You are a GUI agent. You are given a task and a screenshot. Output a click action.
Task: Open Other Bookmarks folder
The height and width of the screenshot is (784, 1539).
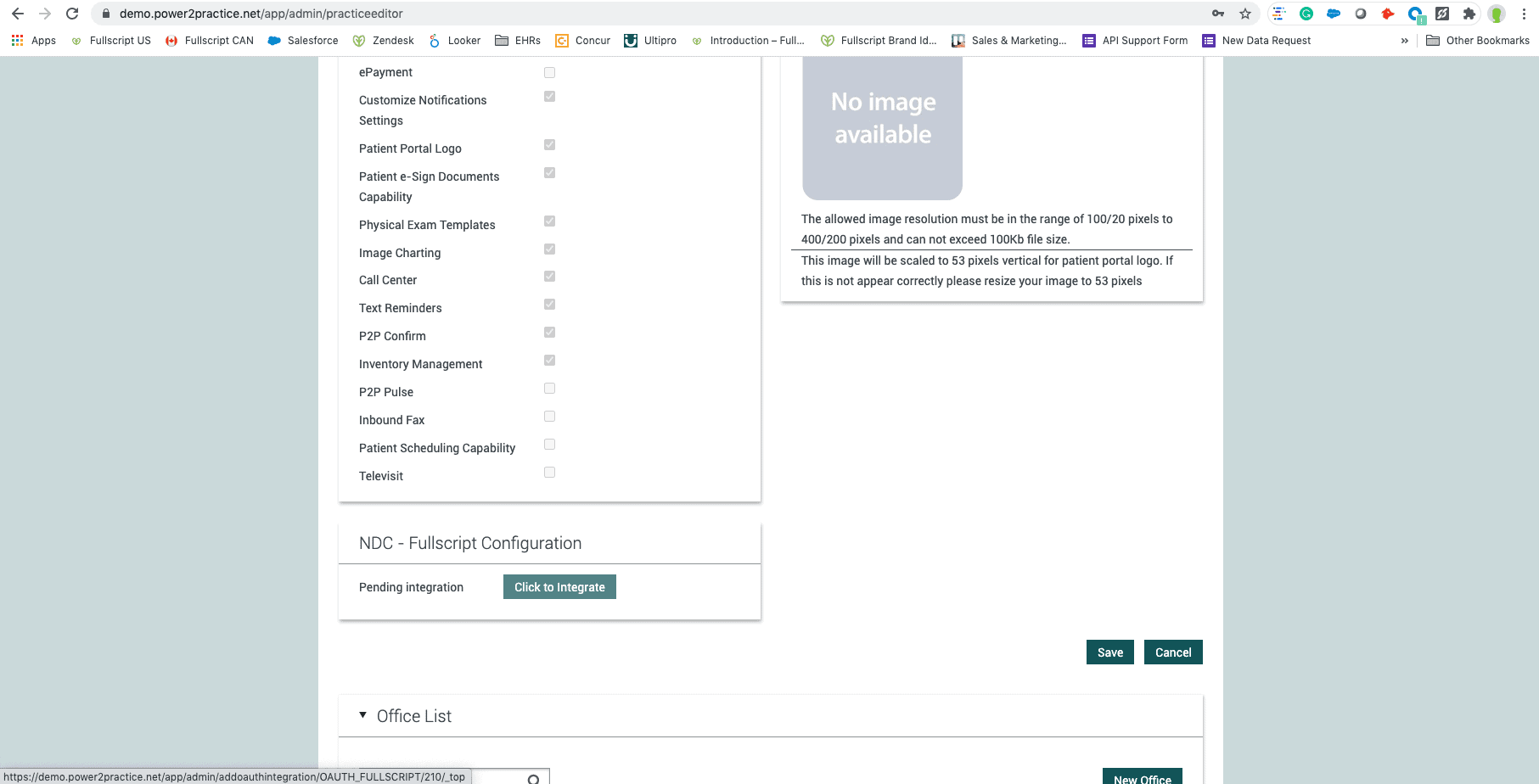click(1479, 40)
